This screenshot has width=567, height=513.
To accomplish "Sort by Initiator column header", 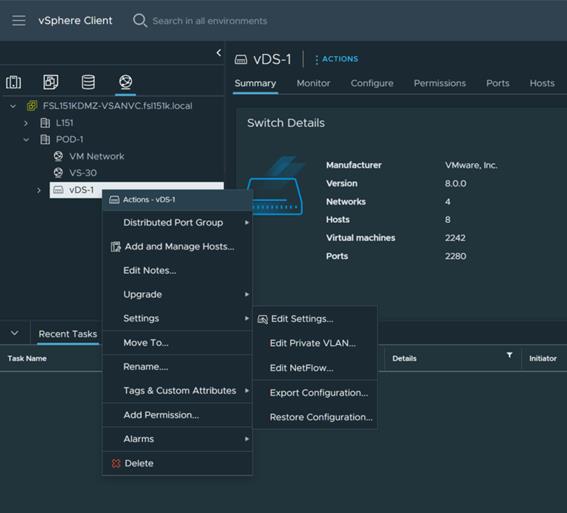I will 543,358.
